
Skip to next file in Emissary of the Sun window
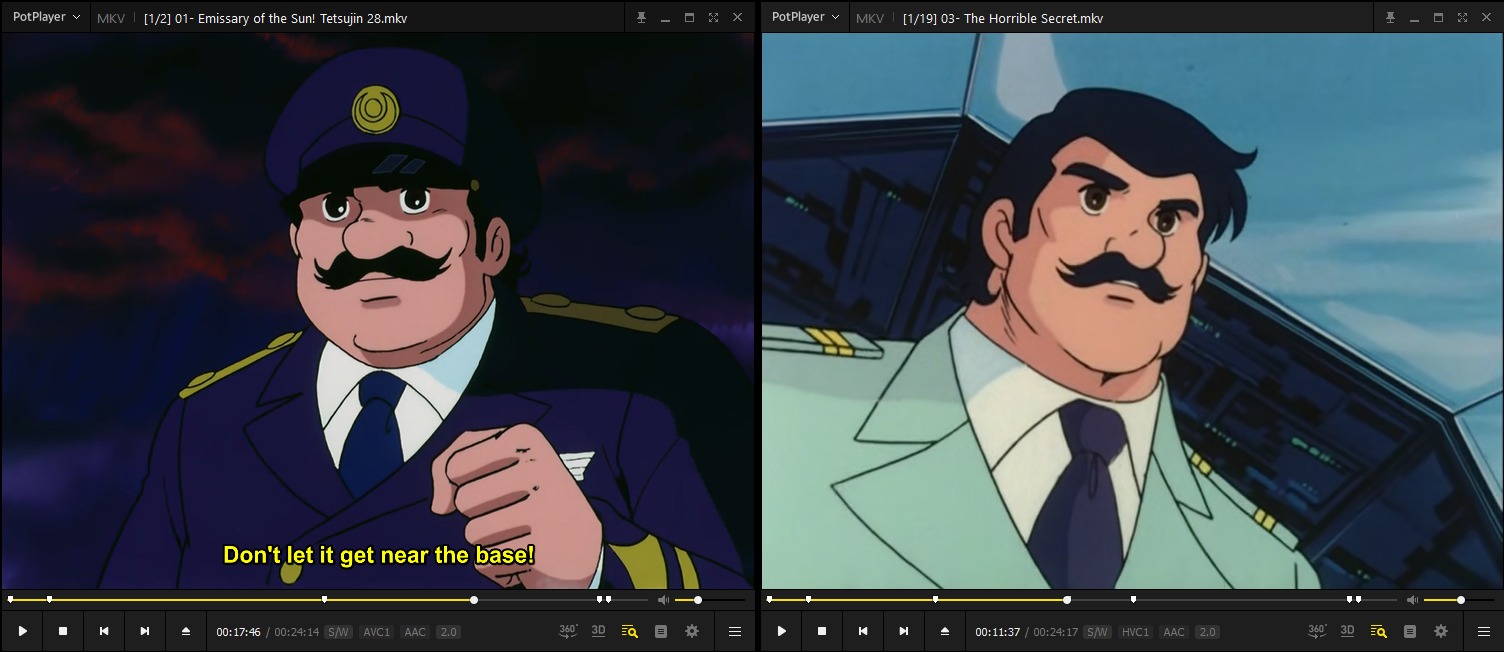(x=145, y=631)
